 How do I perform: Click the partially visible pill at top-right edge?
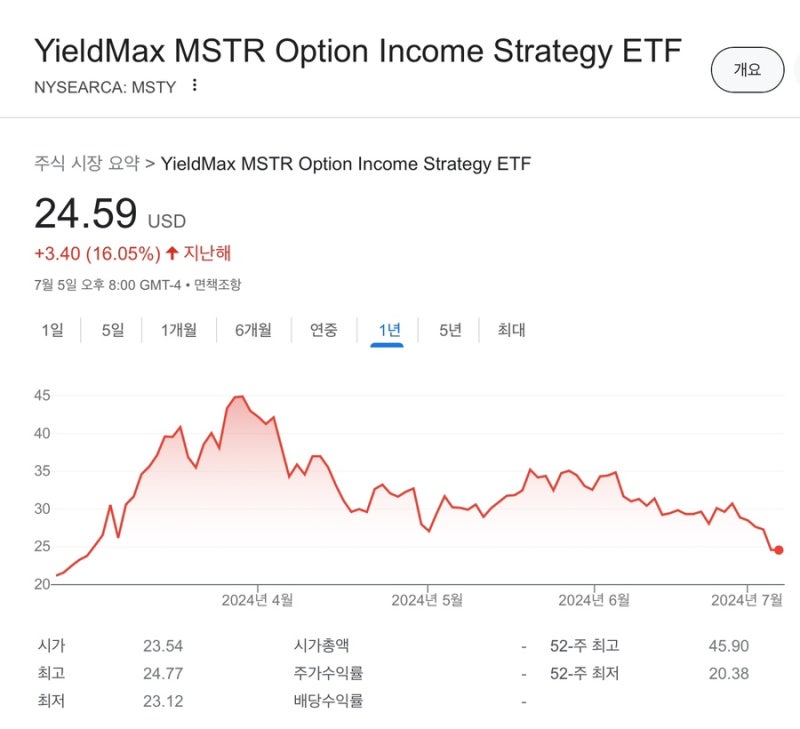(795, 70)
